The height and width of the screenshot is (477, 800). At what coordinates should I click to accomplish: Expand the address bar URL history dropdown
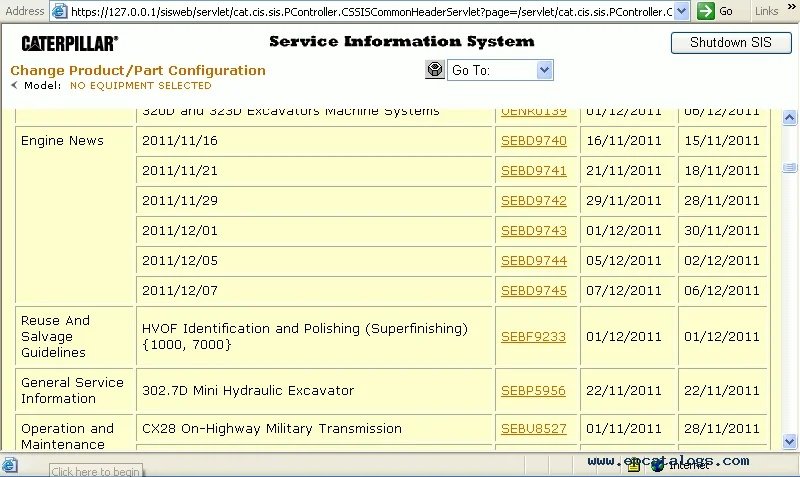point(681,11)
